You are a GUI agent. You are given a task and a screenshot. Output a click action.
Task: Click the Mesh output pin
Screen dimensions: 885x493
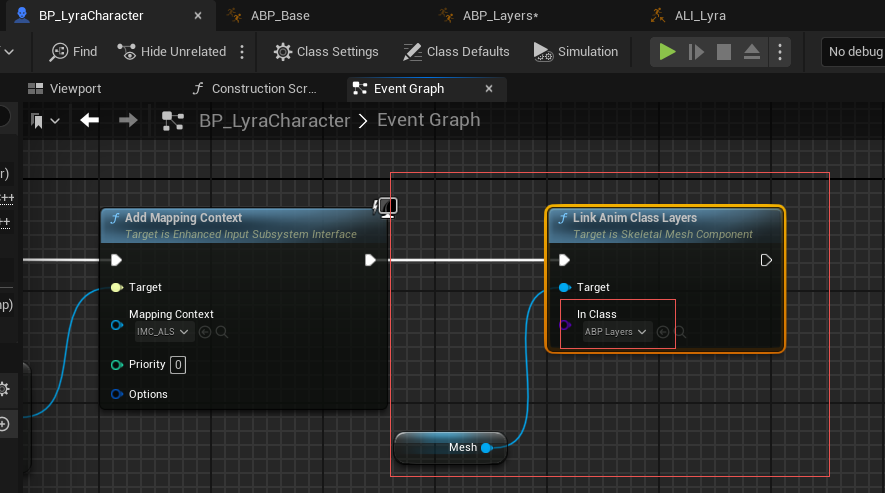487,448
